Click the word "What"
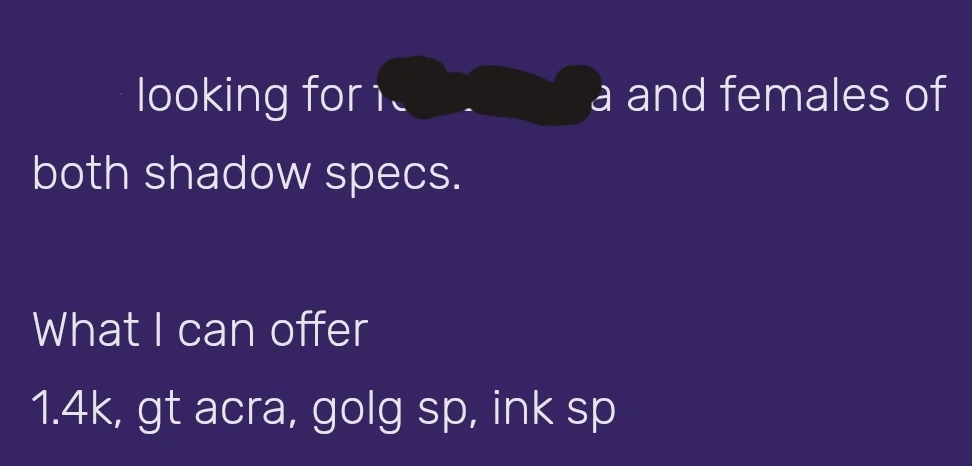This screenshot has width=972, height=466. coord(87,330)
